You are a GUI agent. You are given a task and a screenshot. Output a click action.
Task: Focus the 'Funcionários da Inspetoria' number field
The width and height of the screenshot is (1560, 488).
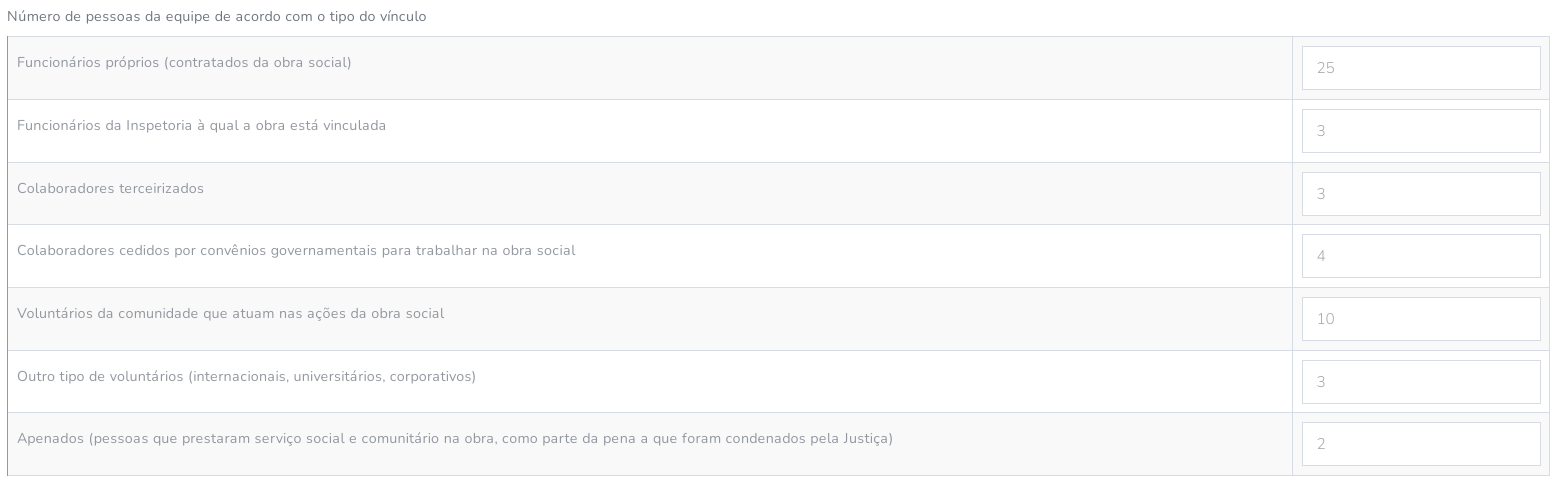(1420, 131)
